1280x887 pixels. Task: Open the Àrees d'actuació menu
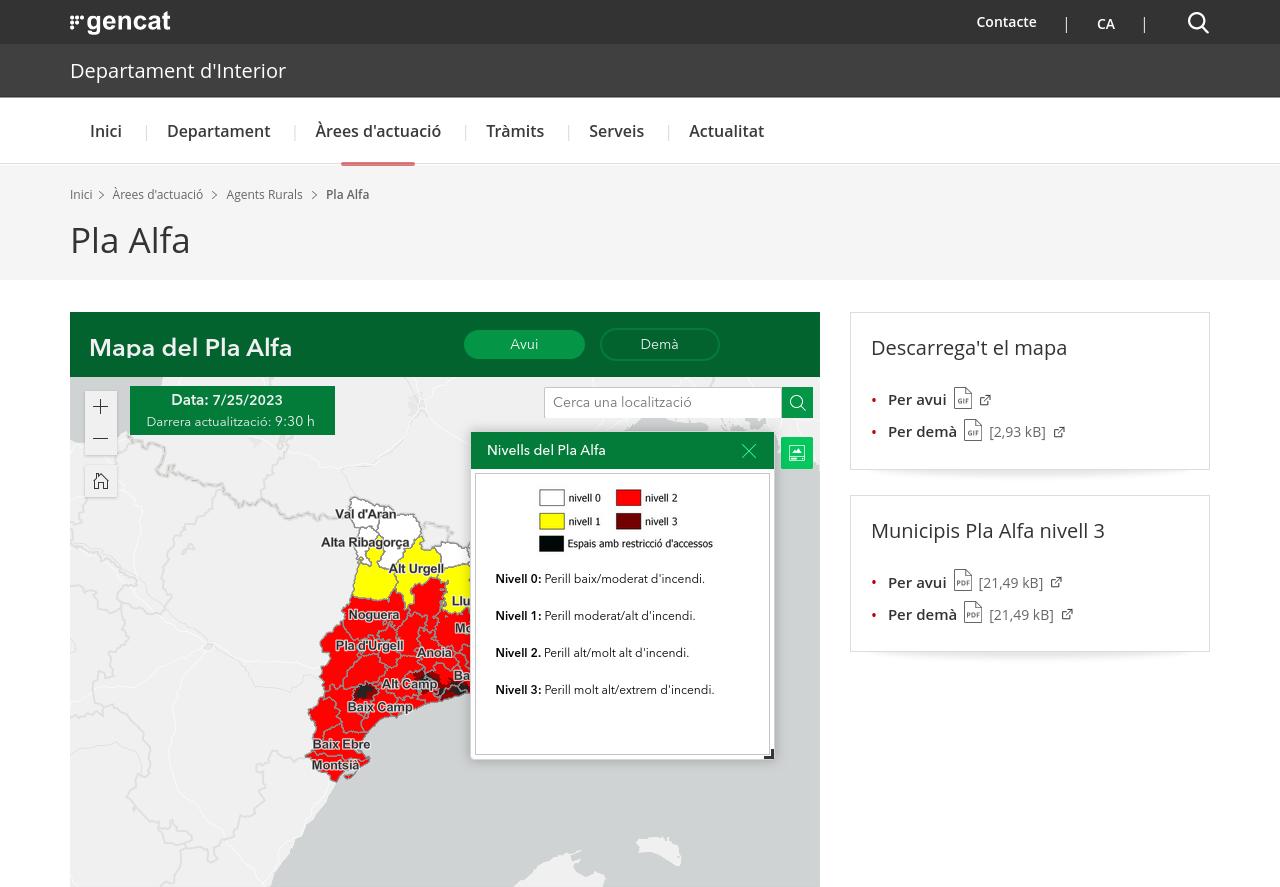[x=378, y=131]
